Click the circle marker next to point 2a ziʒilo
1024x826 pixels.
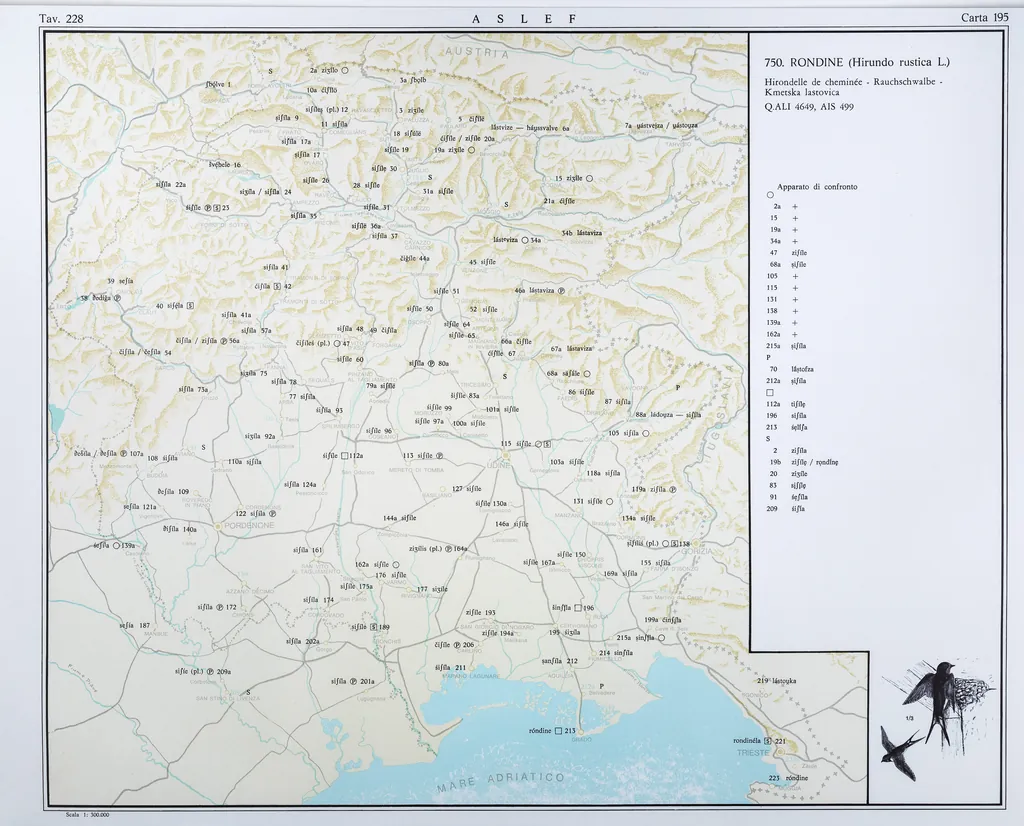(x=344, y=71)
